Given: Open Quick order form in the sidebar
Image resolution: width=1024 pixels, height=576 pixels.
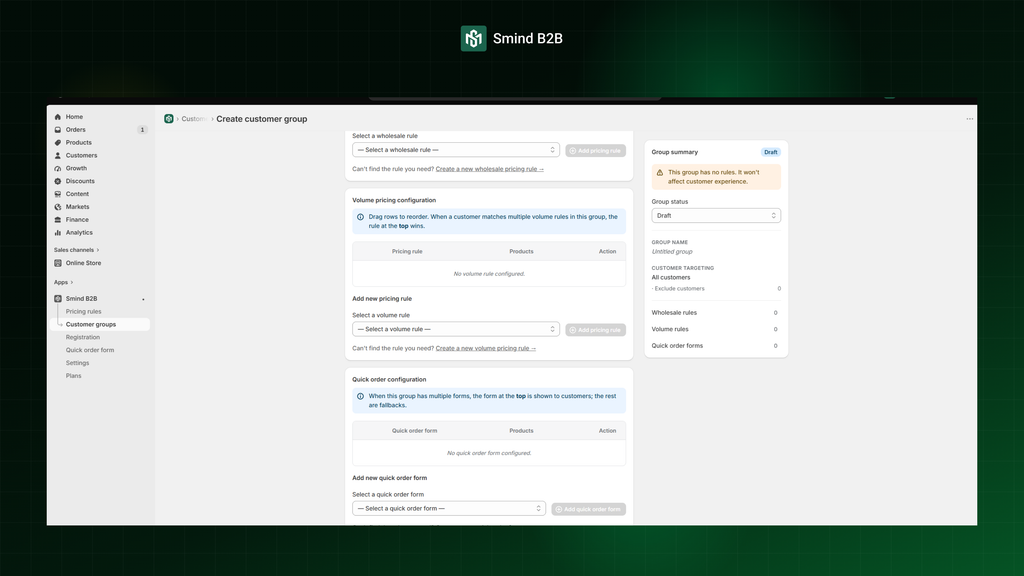Looking at the screenshot, I should 90,350.
